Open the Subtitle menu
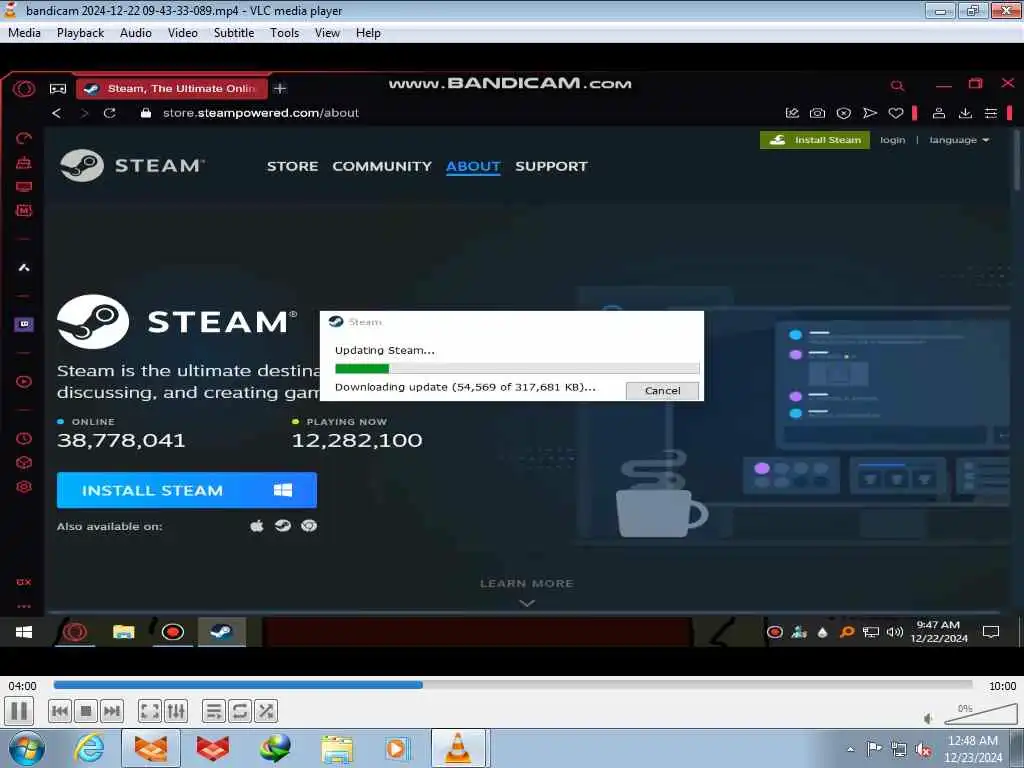Image resolution: width=1024 pixels, height=768 pixels. point(234,33)
